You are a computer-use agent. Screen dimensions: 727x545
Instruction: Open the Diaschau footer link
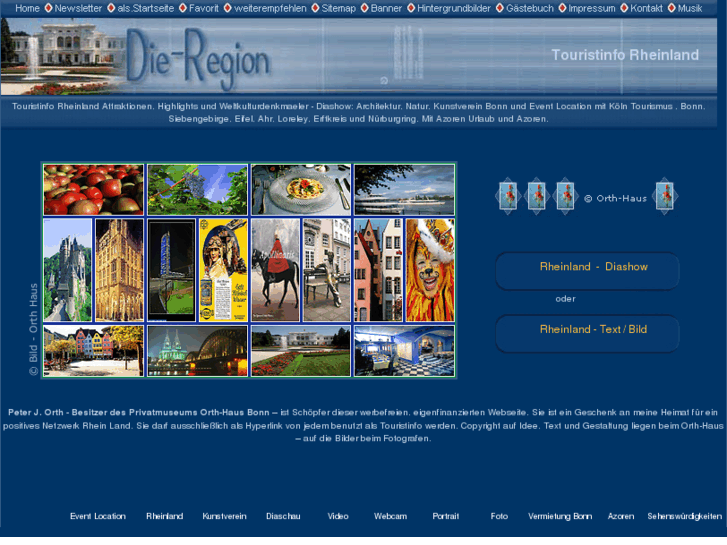283,516
